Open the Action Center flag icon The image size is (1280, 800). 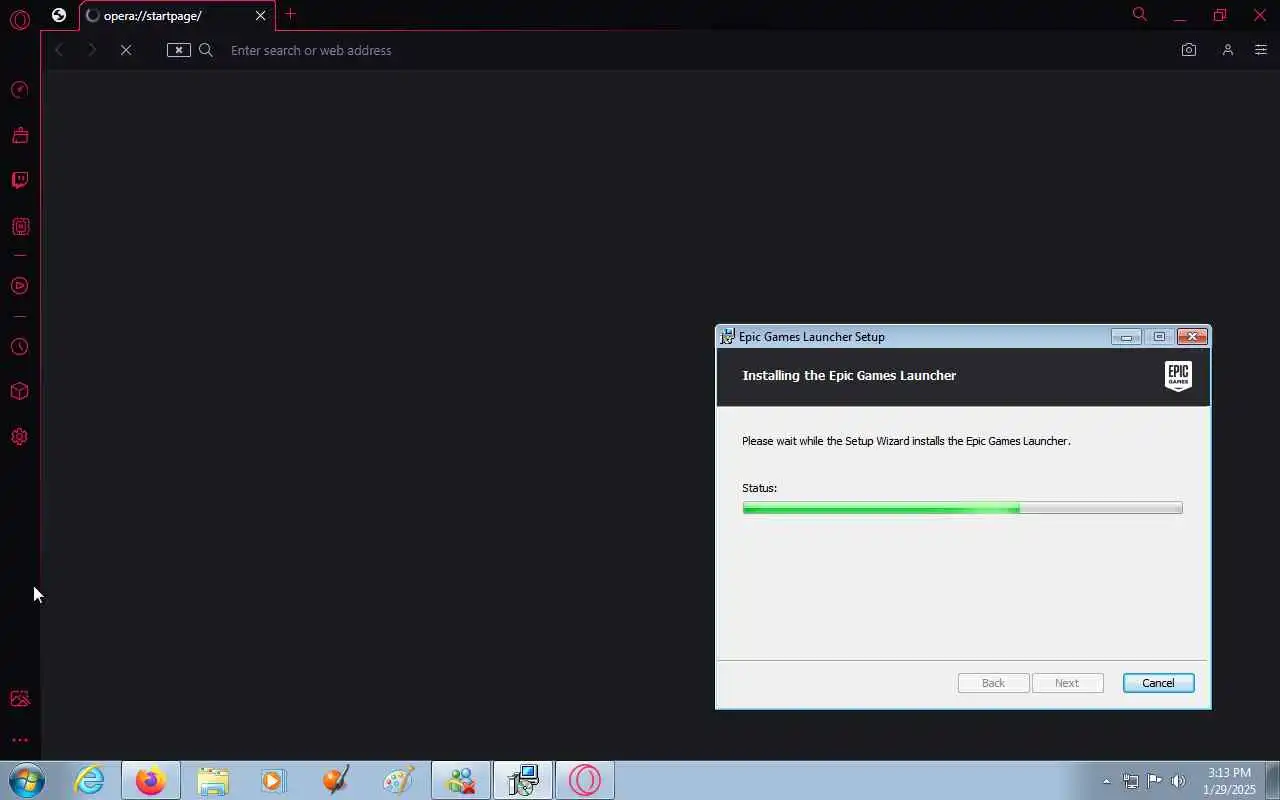pyautogui.click(x=1154, y=781)
